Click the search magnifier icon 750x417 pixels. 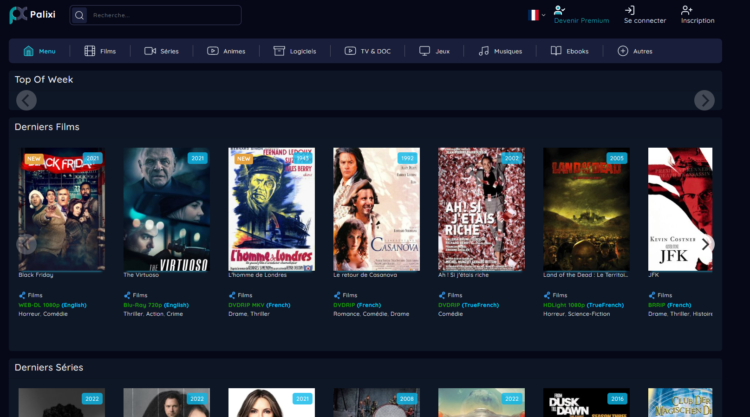(79, 15)
